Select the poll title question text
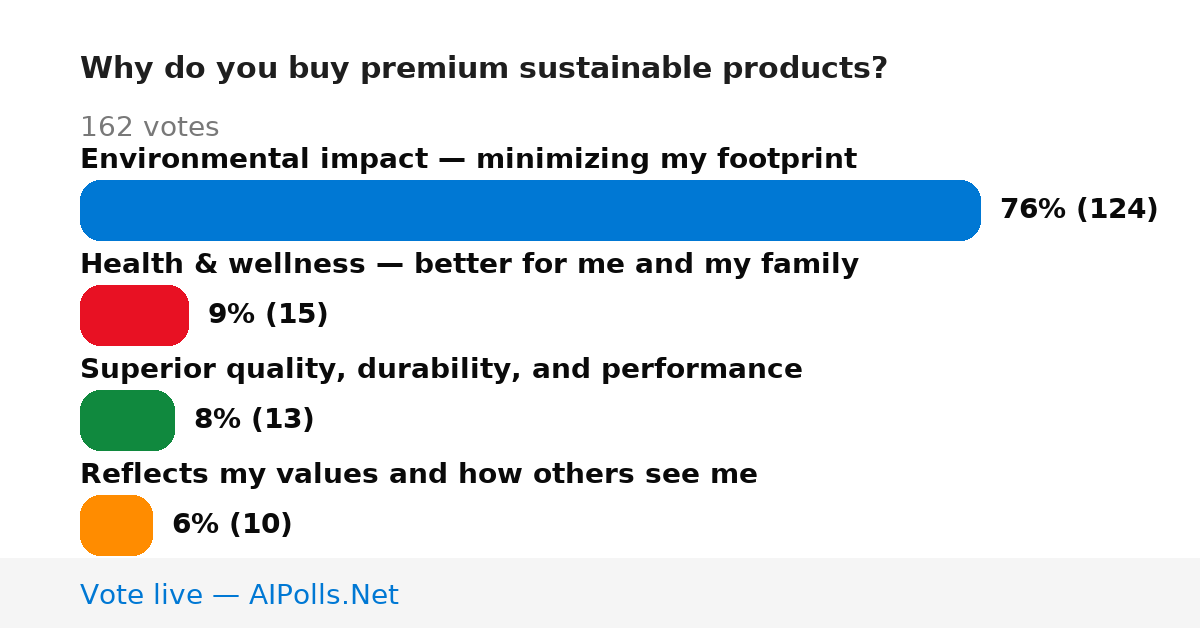The image size is (1200, 628). click(x=484, y=69)
